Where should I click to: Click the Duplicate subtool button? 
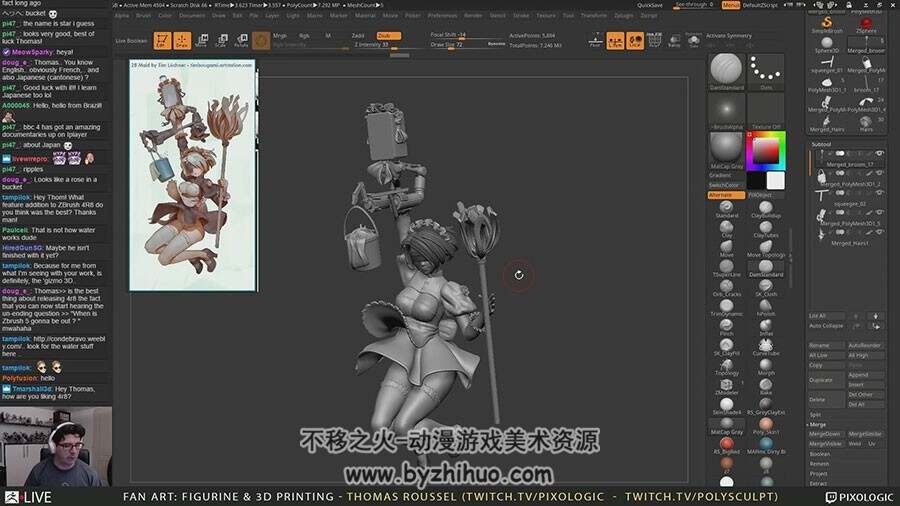[x=821, y=380]
